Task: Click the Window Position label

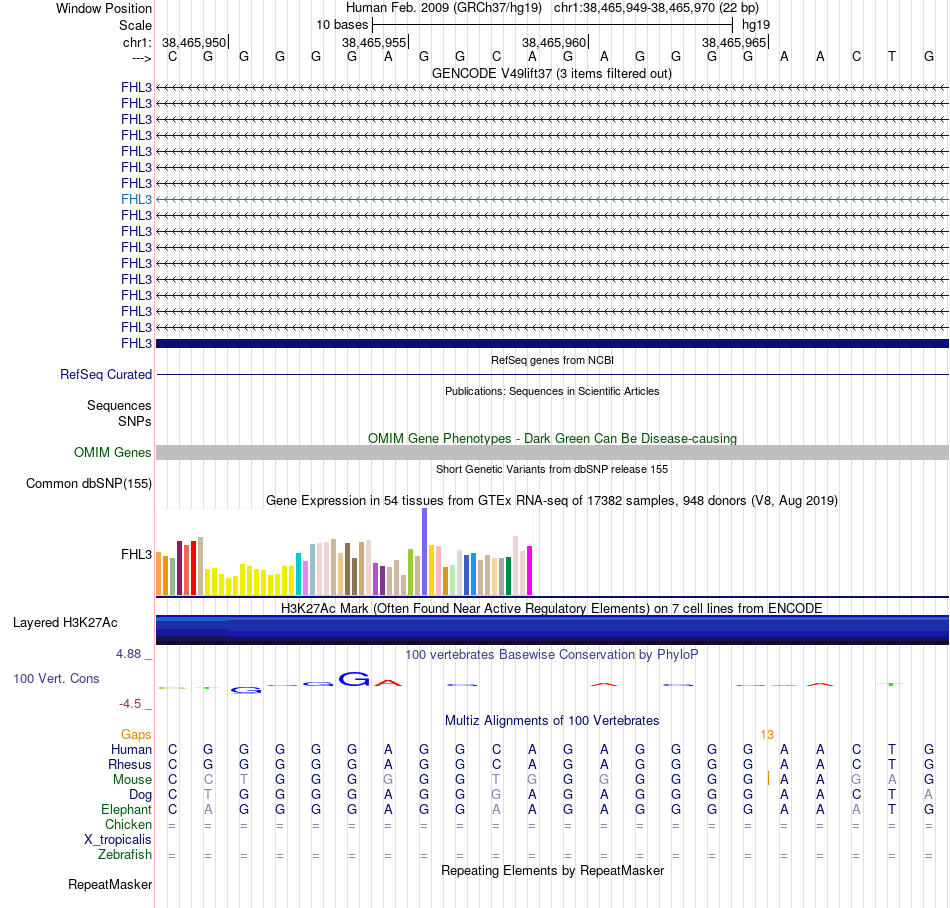Action: (x=104, y=8)
